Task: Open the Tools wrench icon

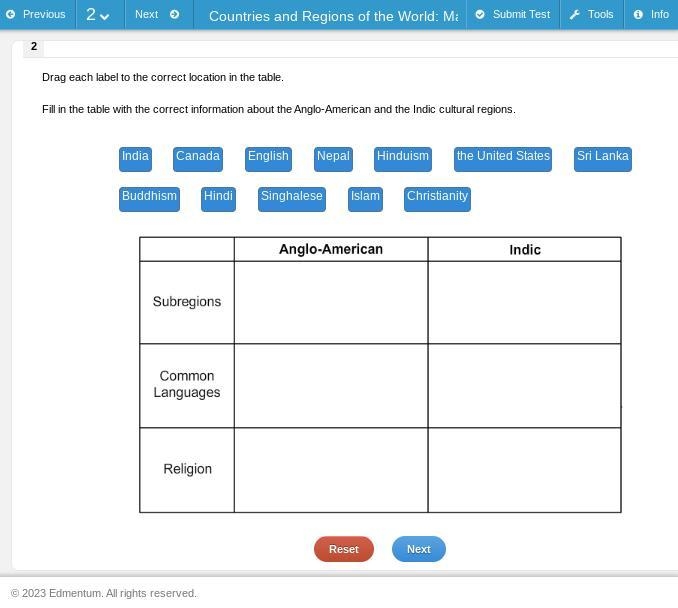Action: click(x=574, y=14)
